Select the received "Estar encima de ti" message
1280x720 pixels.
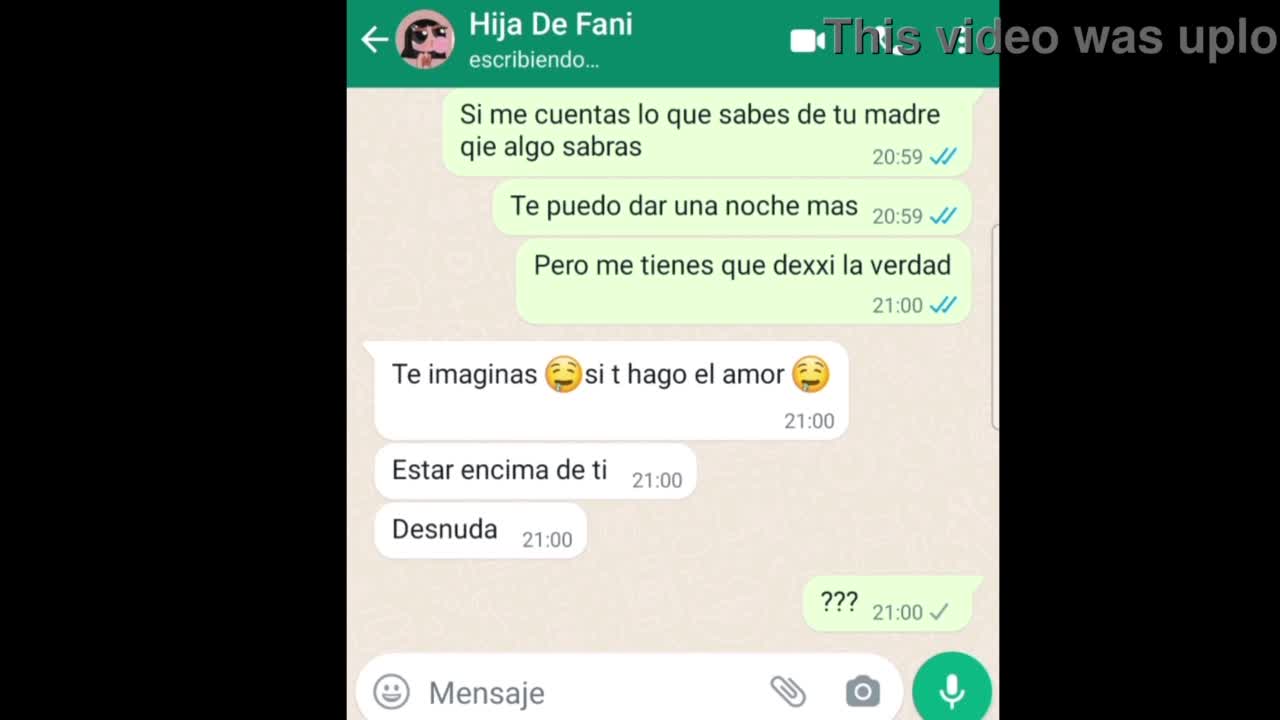coord(535,471)
